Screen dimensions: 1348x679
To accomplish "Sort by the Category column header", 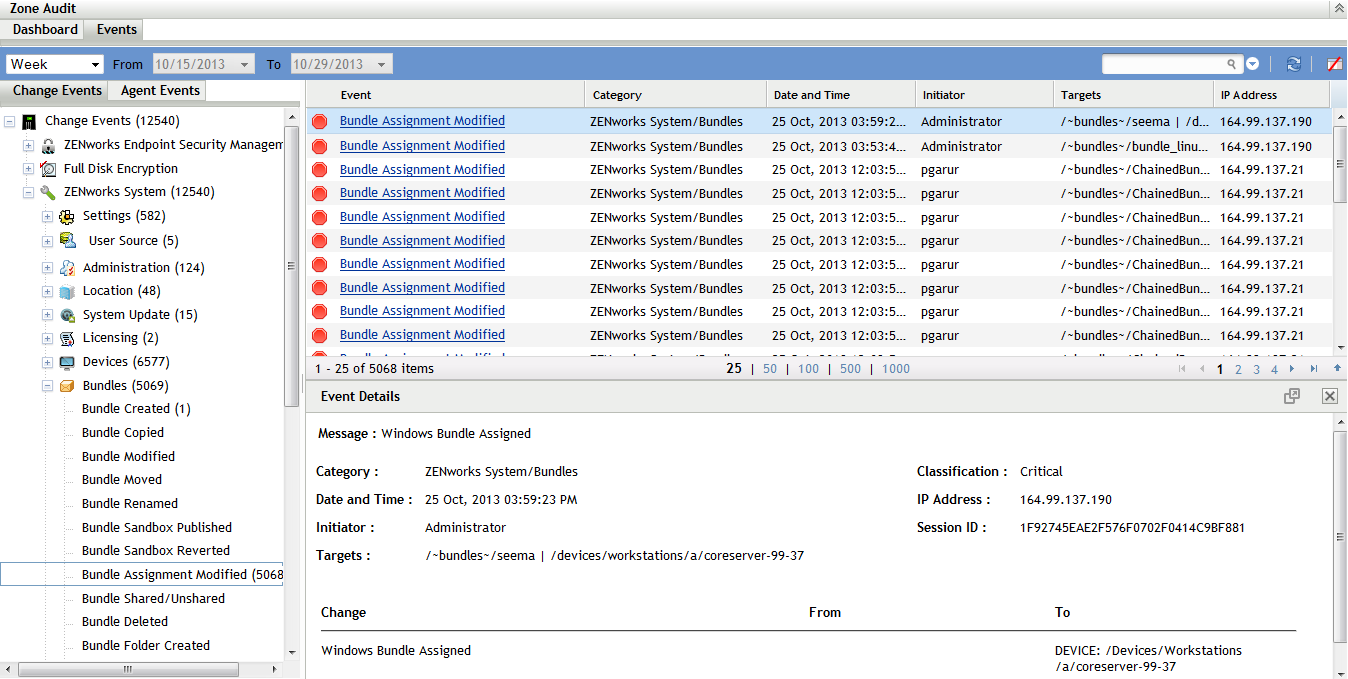I will click(676, 95).
